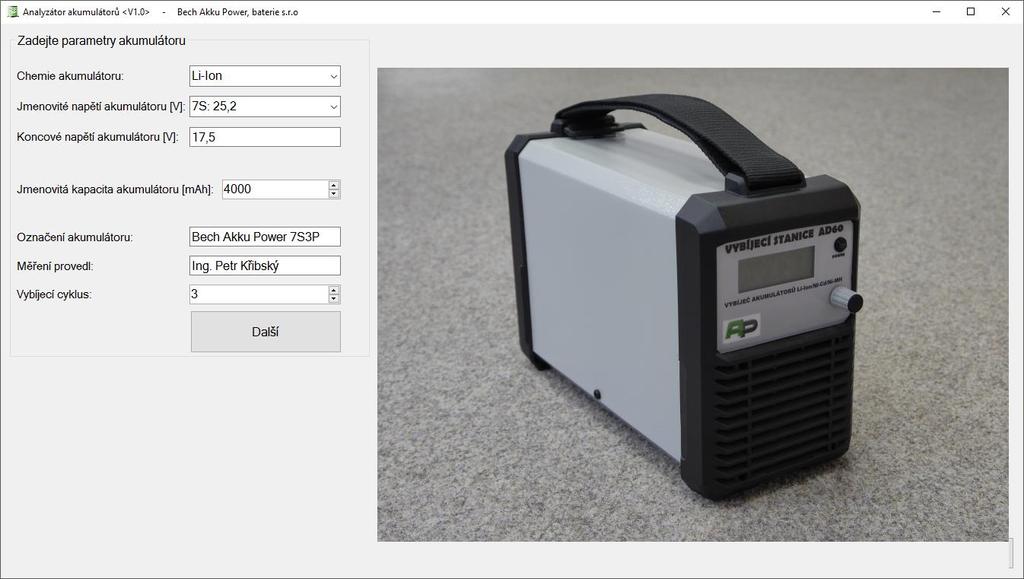Open the Jmenovité napětí 7S: 25,2 dropdown

[264, 106]
